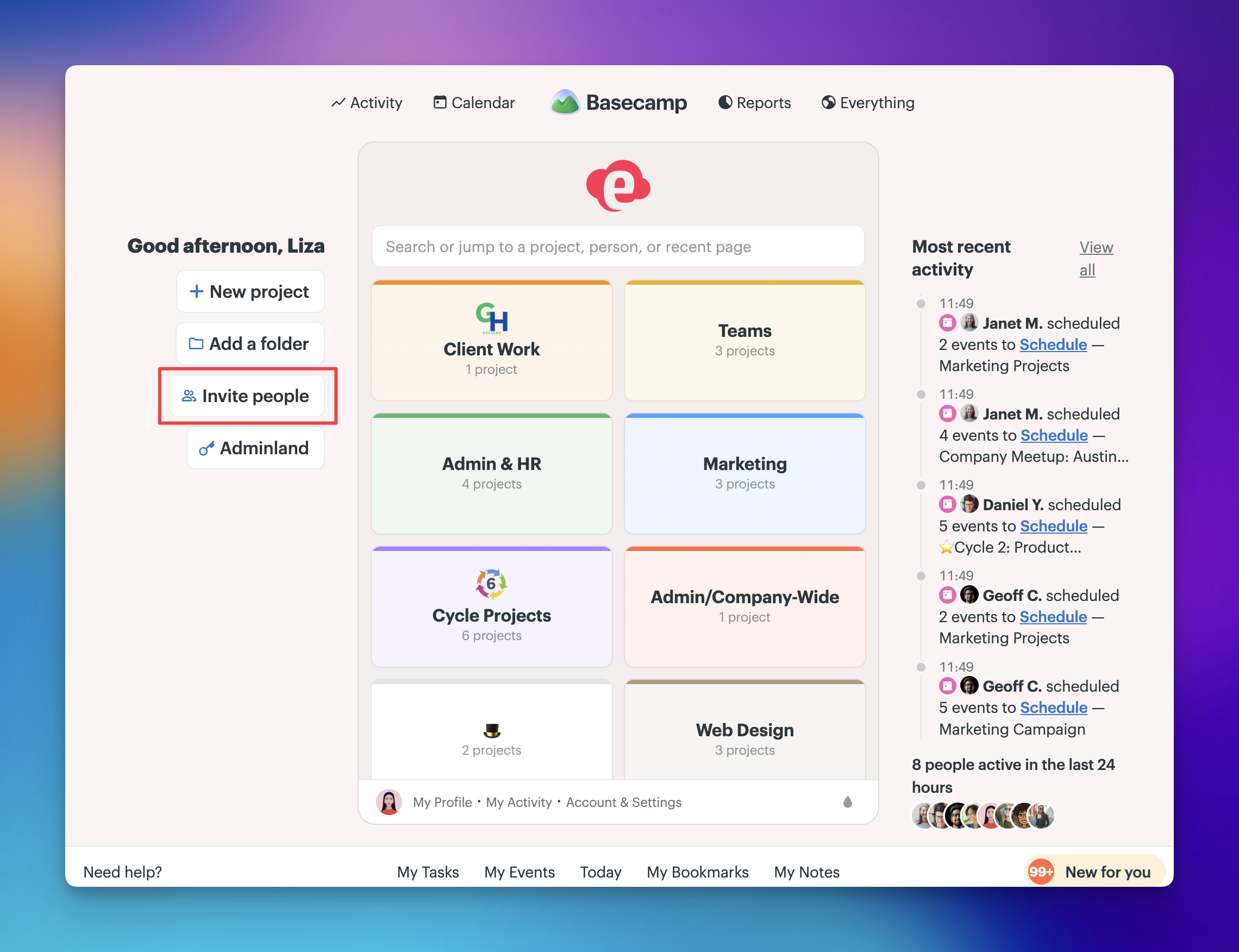Click Janet M. name in Company Meetup entry
Image resolution: width=1239 pixels, height=952 pixels.
[x=1012, y=414]
